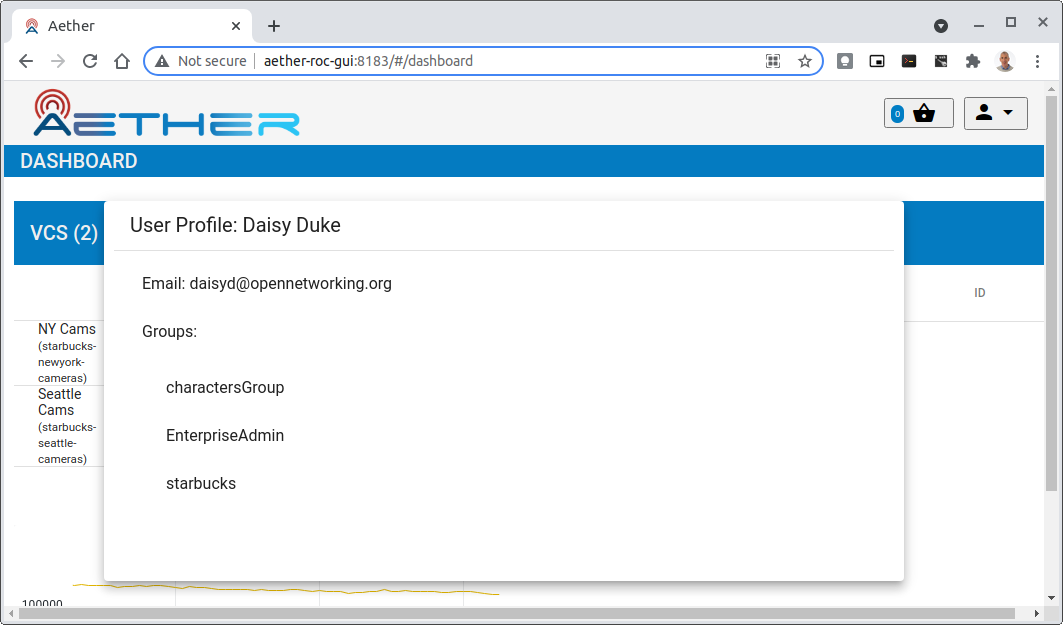Go back to previous page
1063x625 pixels.
[x=26, y=61]
